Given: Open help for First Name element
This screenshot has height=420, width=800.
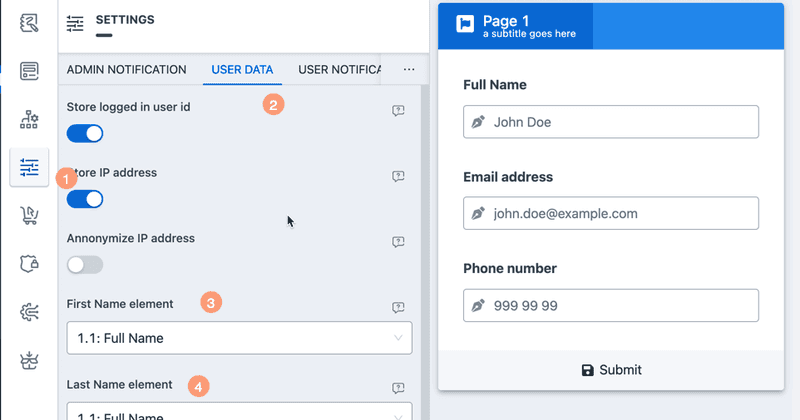Looking at the screenshot, I should click(398, 307).
